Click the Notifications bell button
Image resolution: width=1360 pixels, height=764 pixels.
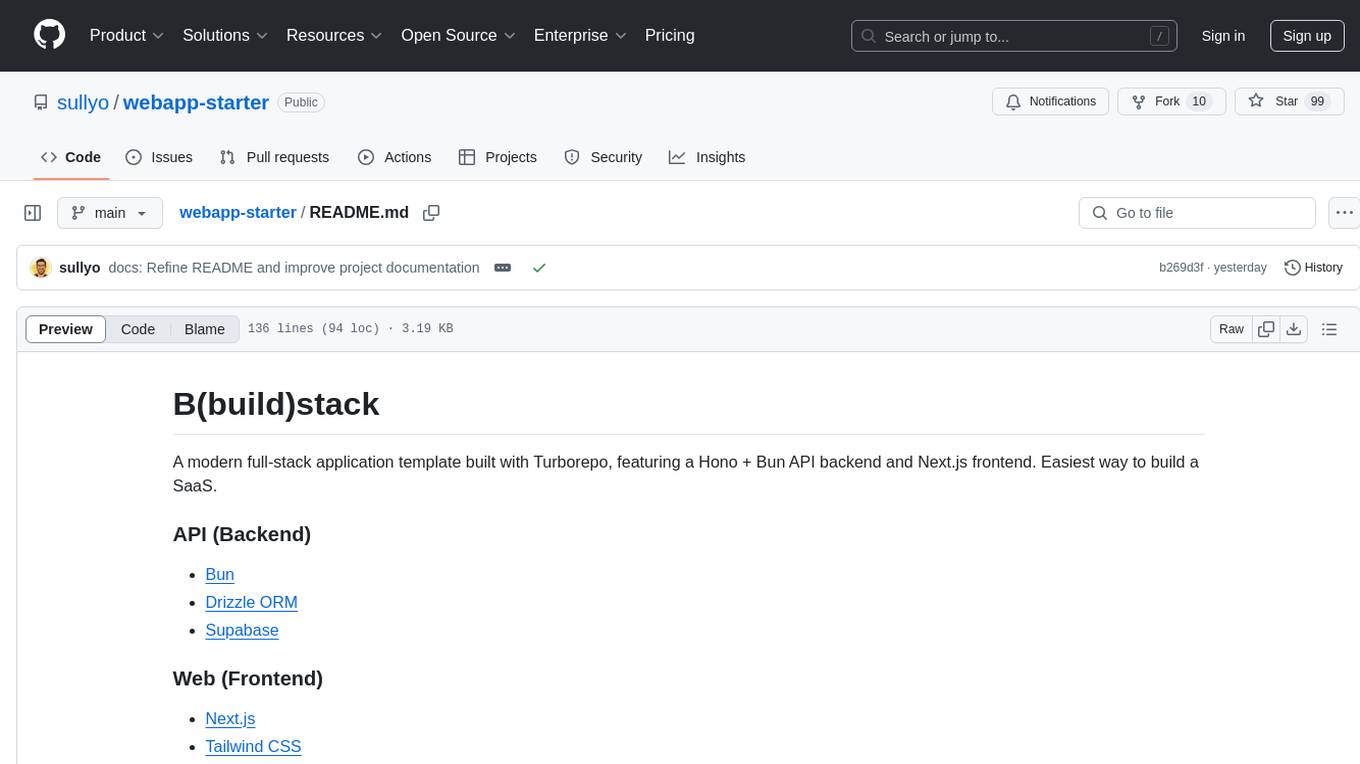pyautogui.click(x=1050, y=101)
